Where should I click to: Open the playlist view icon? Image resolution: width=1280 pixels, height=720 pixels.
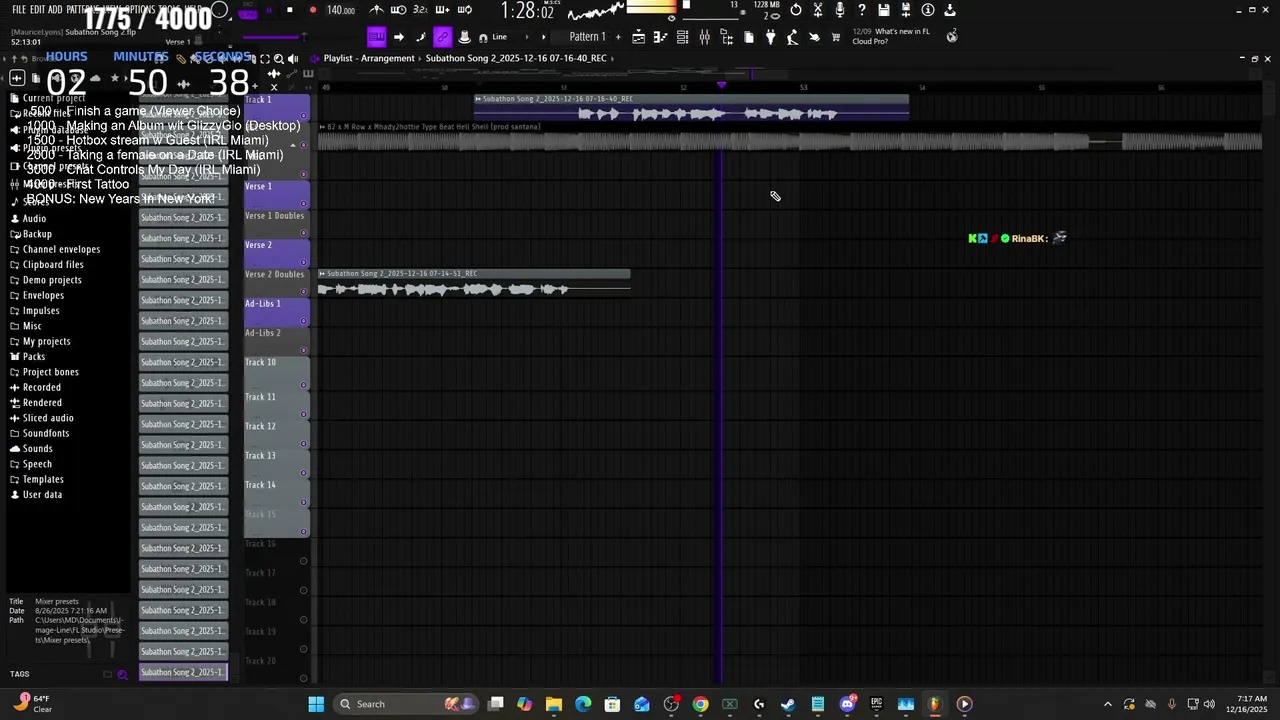(638, 37)
